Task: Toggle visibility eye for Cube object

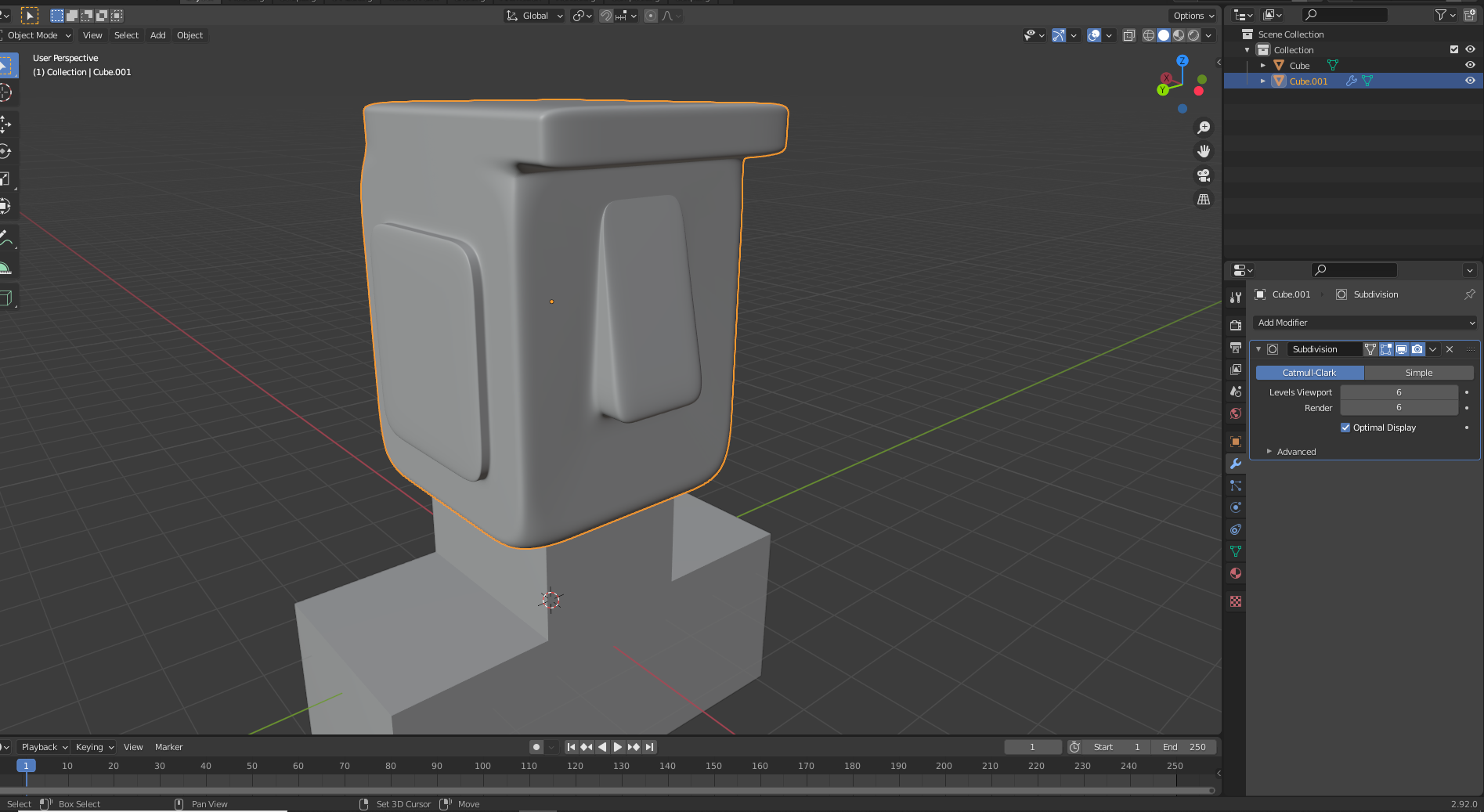Action: [1470, 65]
